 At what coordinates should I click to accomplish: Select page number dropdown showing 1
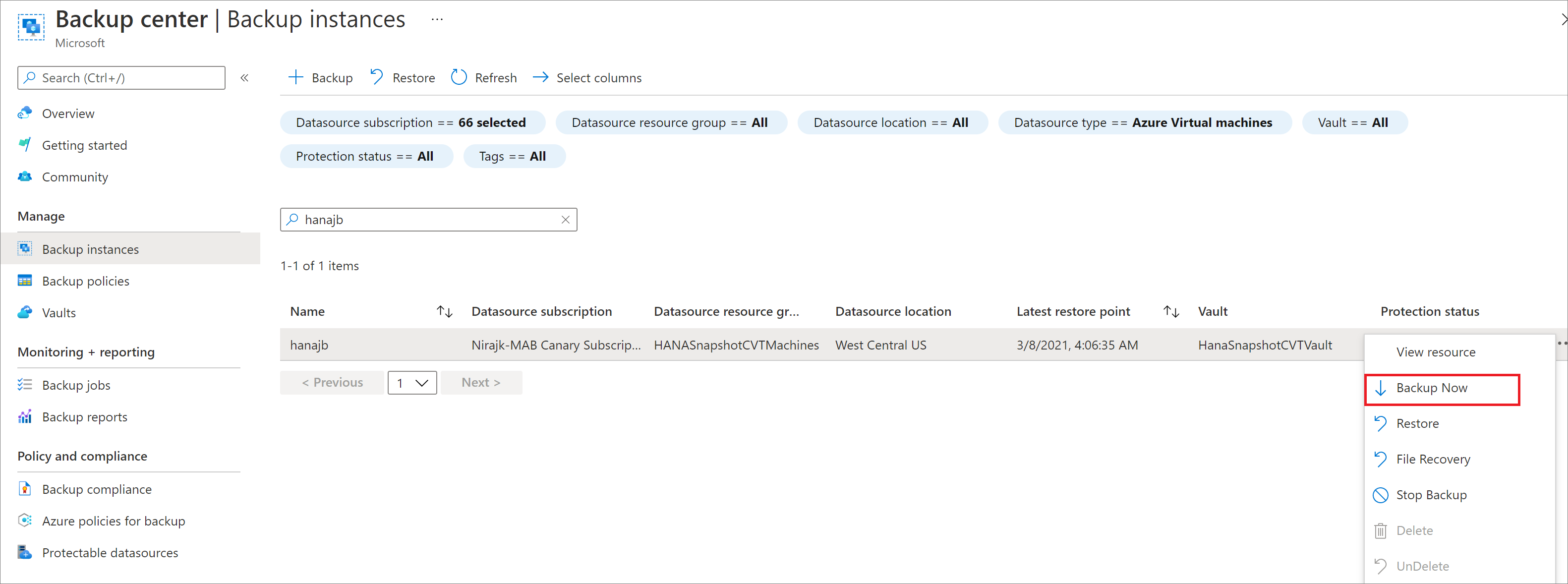(x=413, y=381)
